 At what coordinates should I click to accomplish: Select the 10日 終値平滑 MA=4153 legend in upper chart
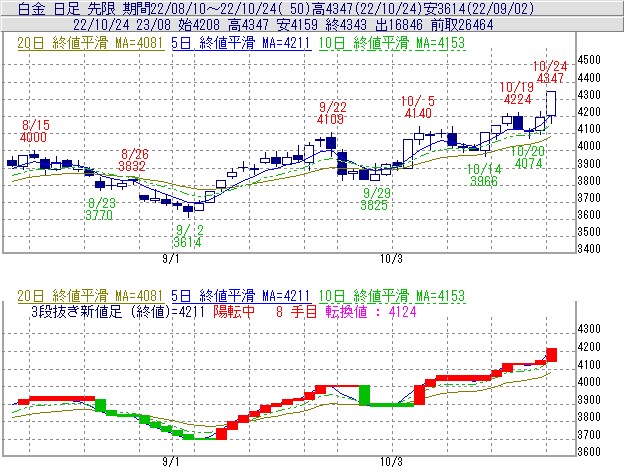coord(392,43)
